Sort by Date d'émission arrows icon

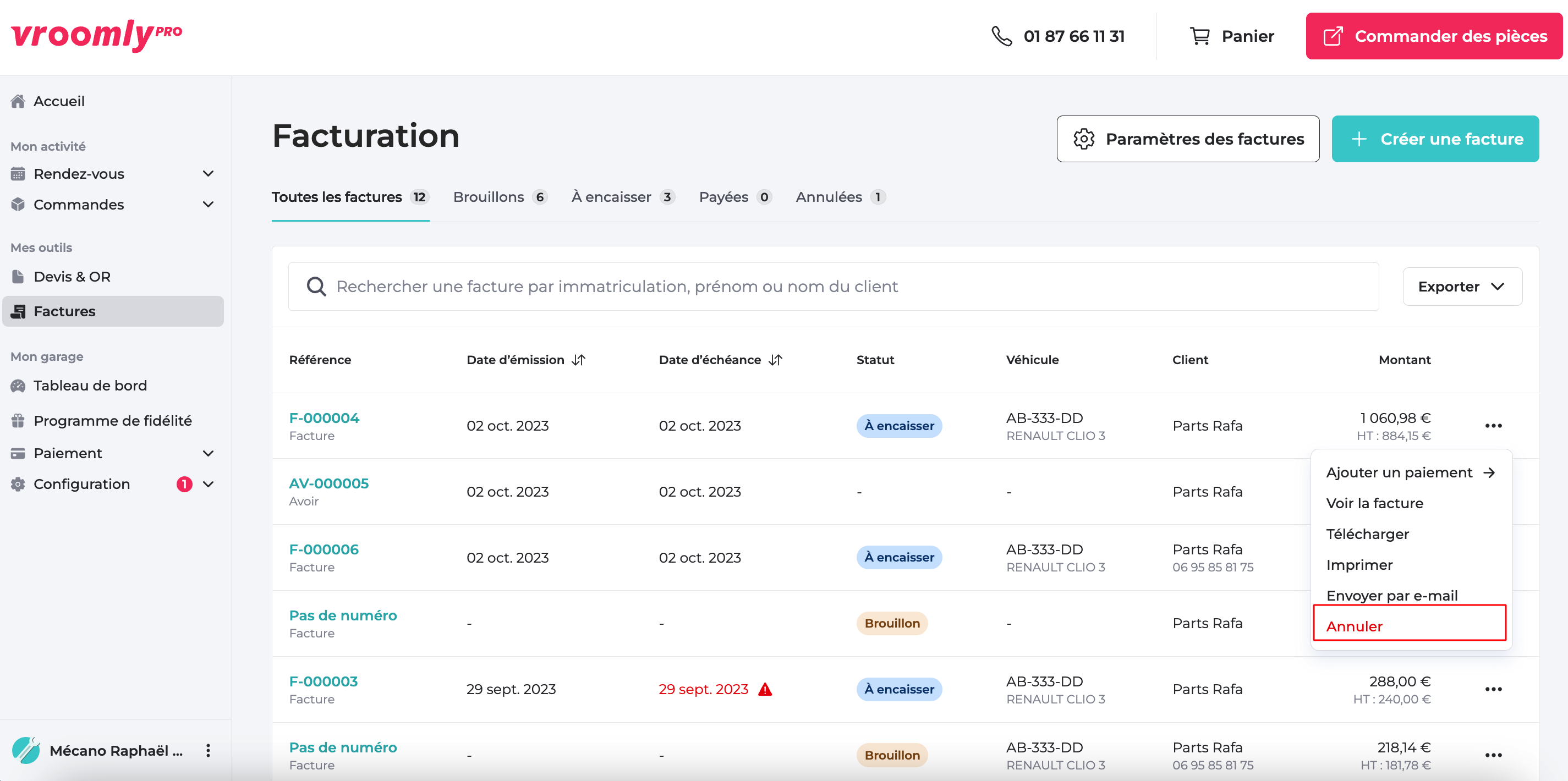[x=579, y=360]
